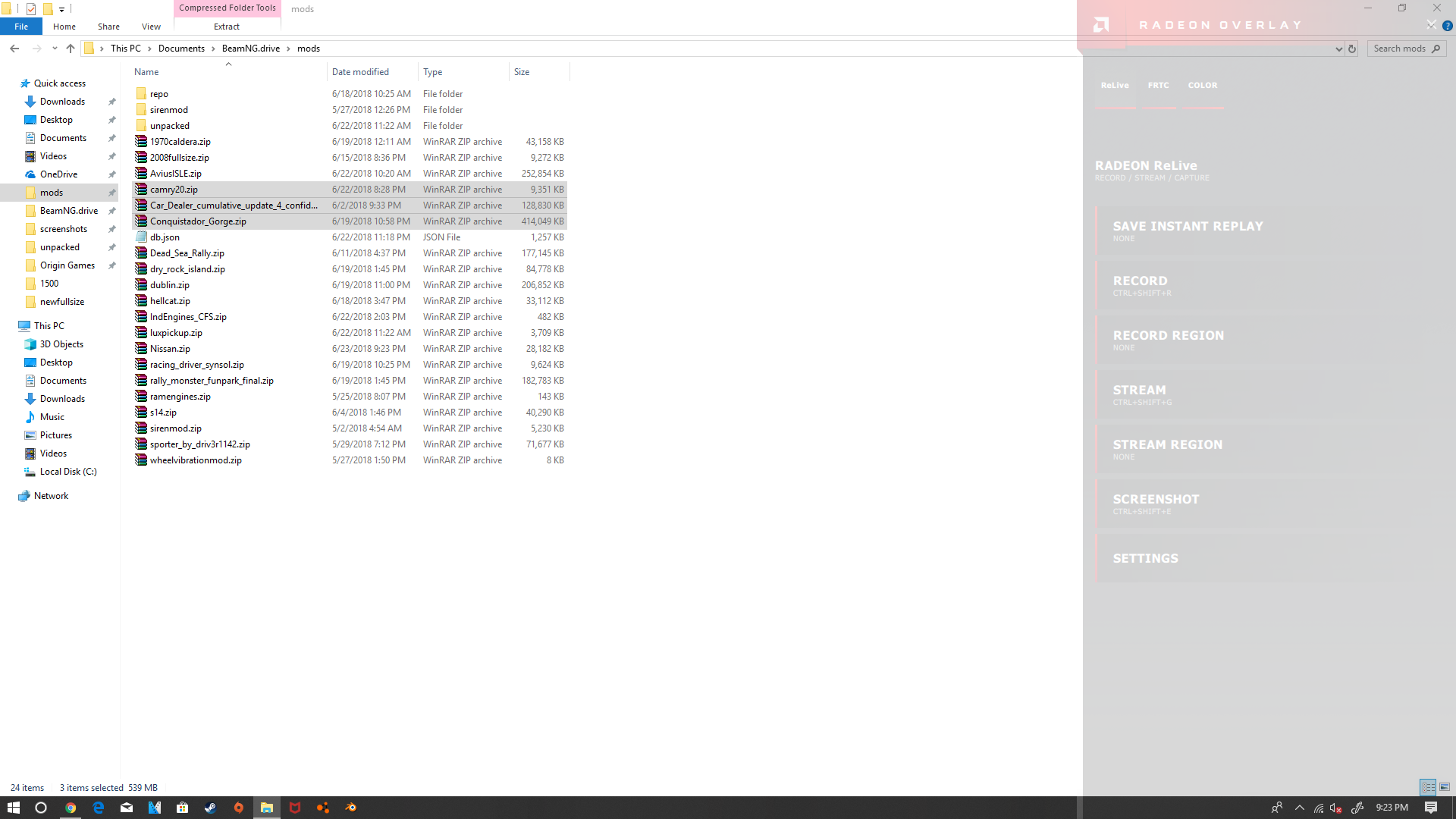This screenshot has height=819, width=1456.
Task: Open the address bar history dropdown
Action: 1338,49
